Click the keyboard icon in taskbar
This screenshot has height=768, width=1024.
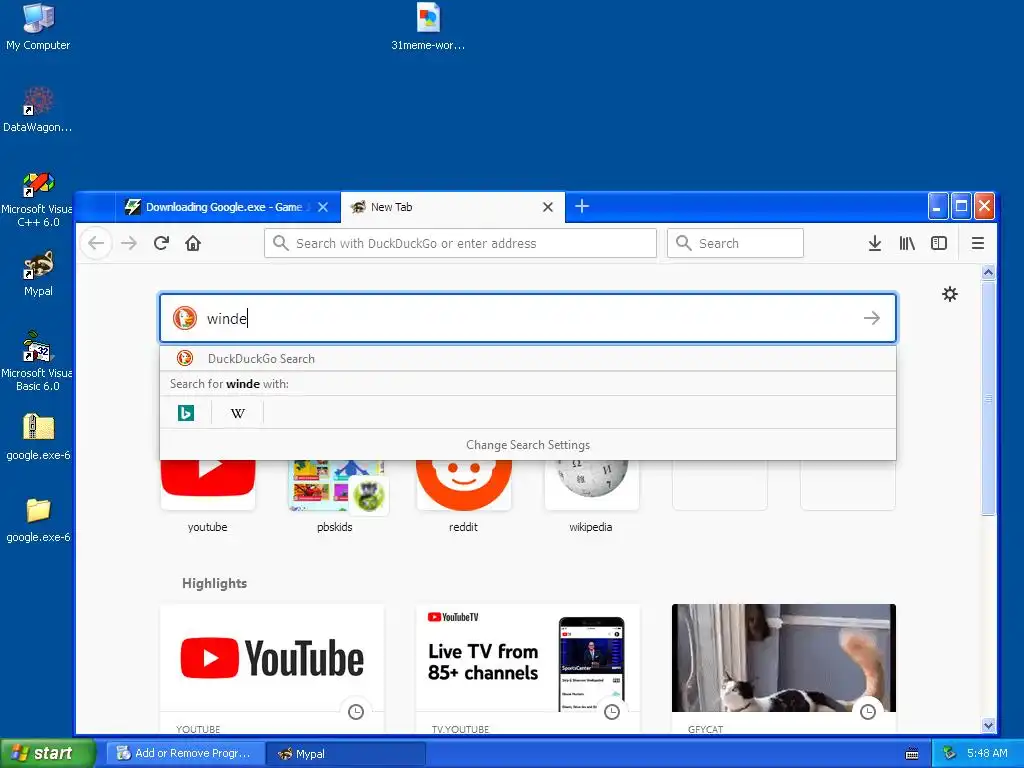click(x=912, y=754)
